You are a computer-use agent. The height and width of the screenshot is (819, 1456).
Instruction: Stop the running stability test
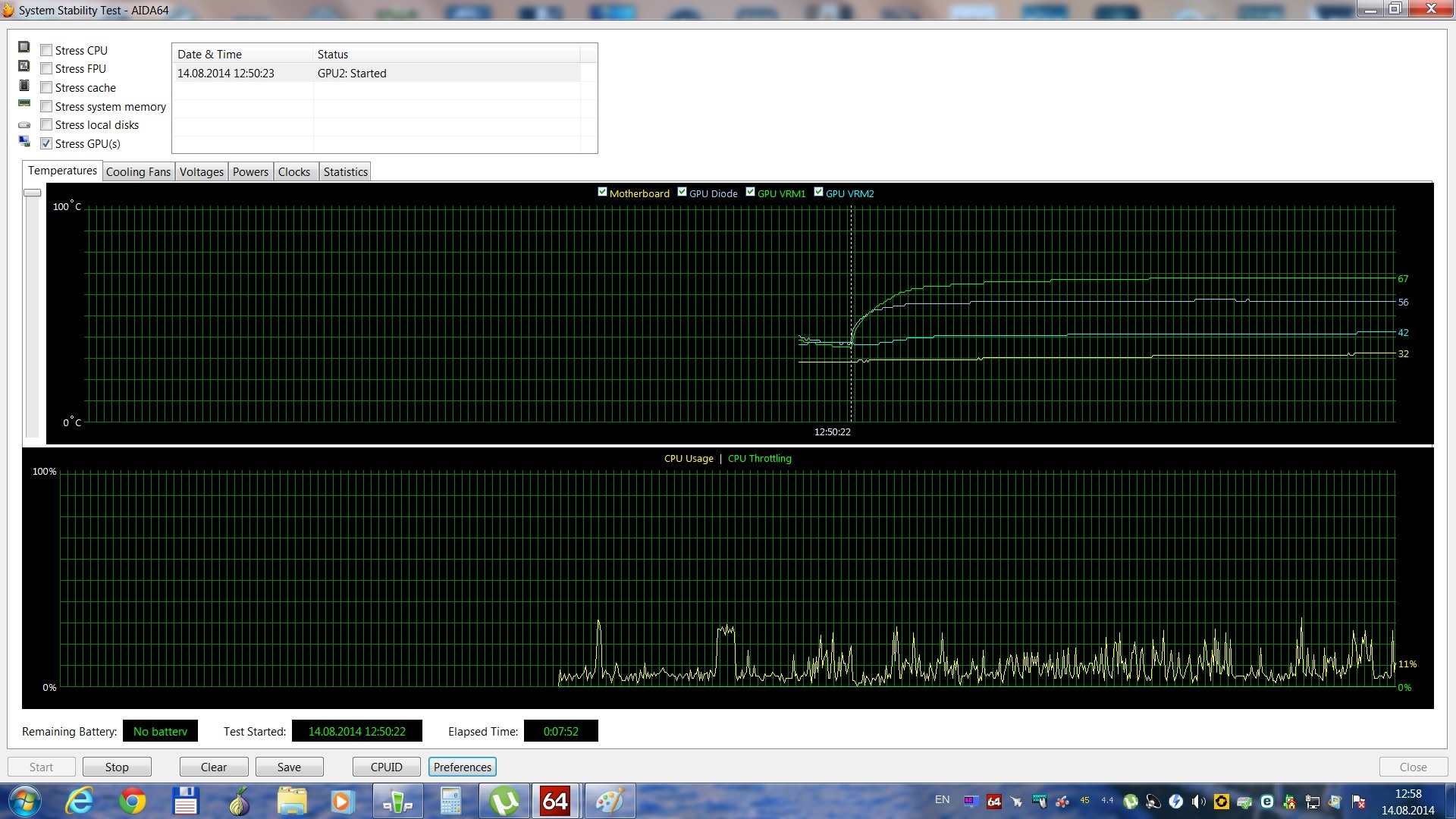[x=117, y=767]
